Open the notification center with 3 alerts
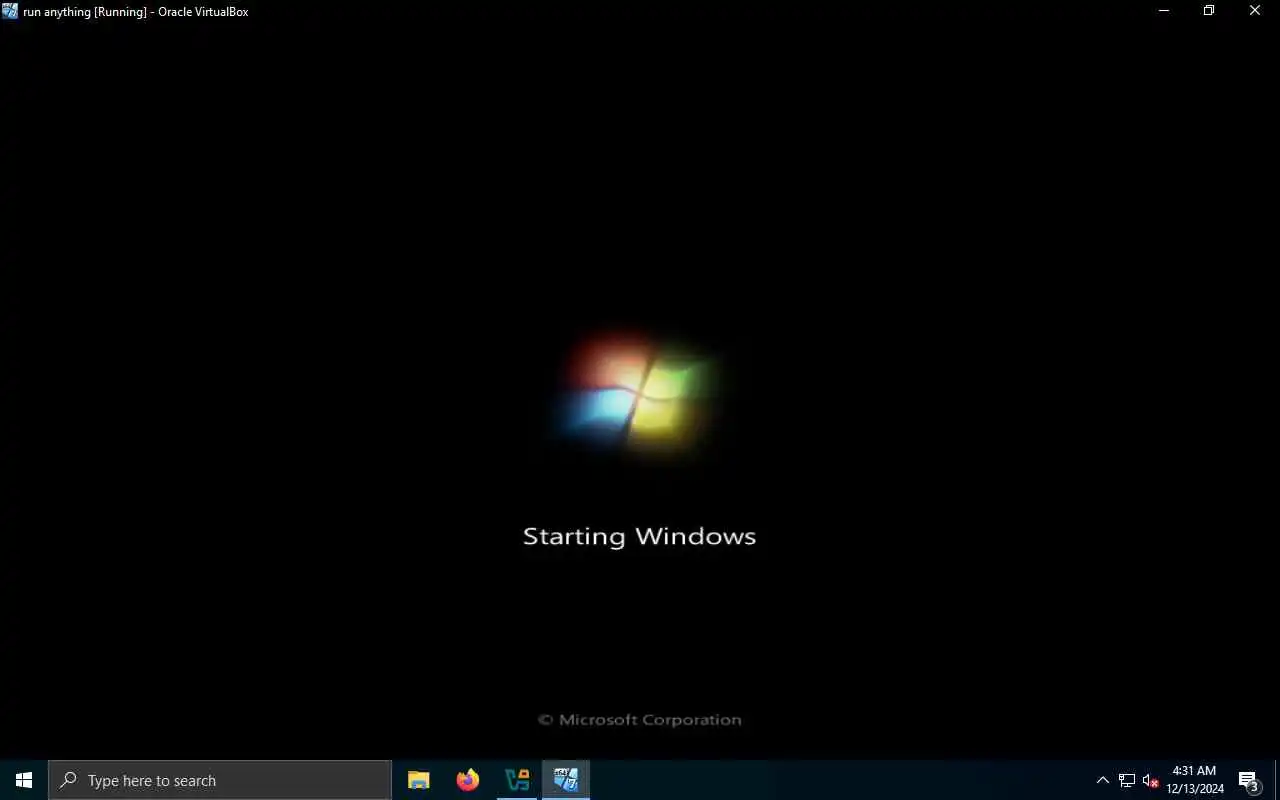Image resolution: width=1280 pixels, height=800 pixels. tap(1248, 780)
